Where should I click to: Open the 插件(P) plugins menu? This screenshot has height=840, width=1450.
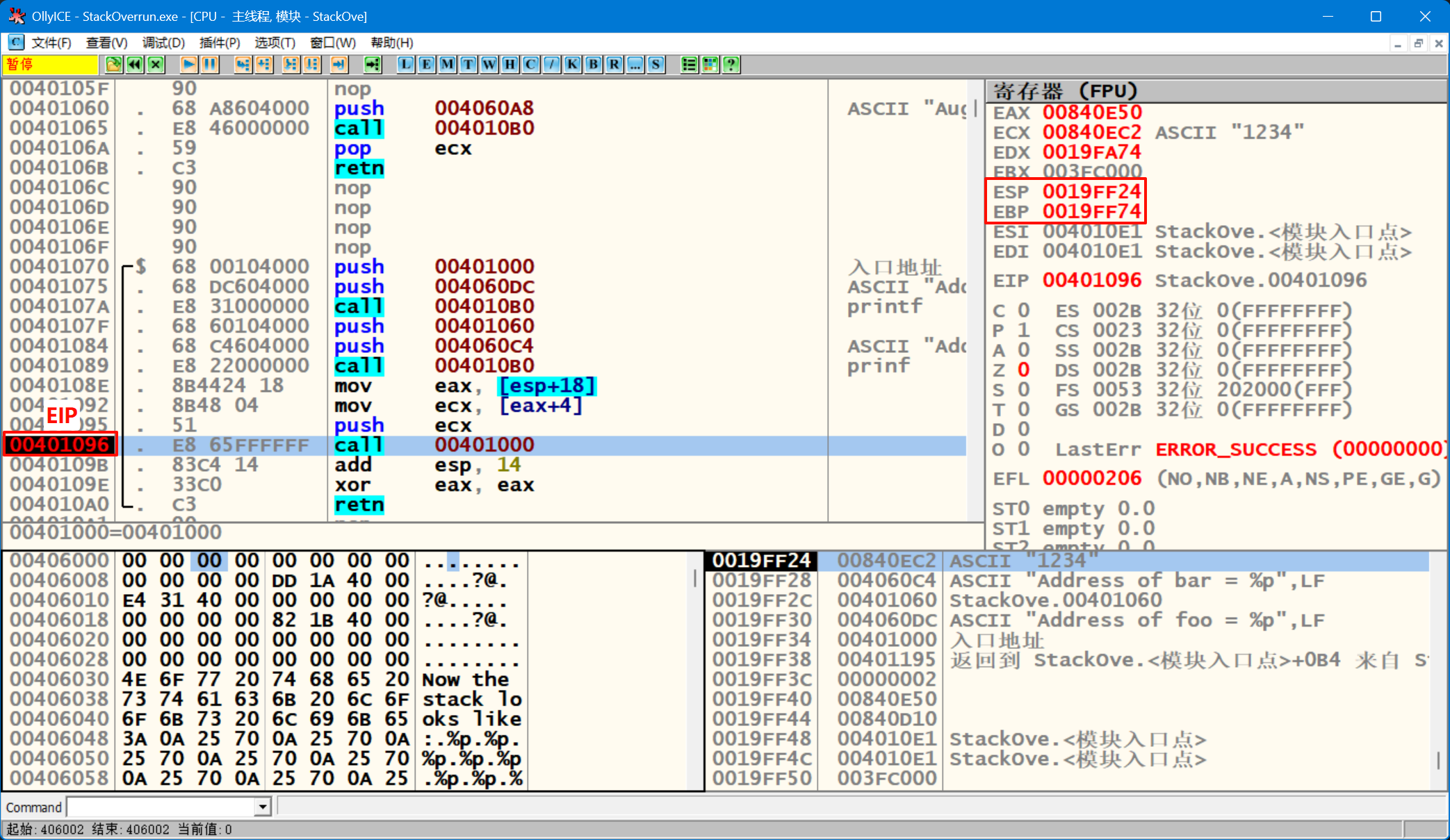pyautogui.click(x=220, y=42)
